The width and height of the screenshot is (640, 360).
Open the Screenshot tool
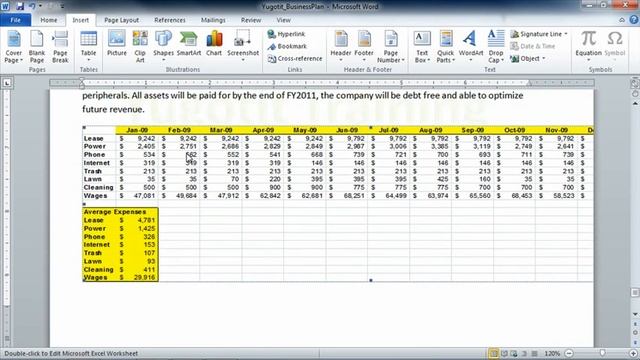[x=243, y=47]
